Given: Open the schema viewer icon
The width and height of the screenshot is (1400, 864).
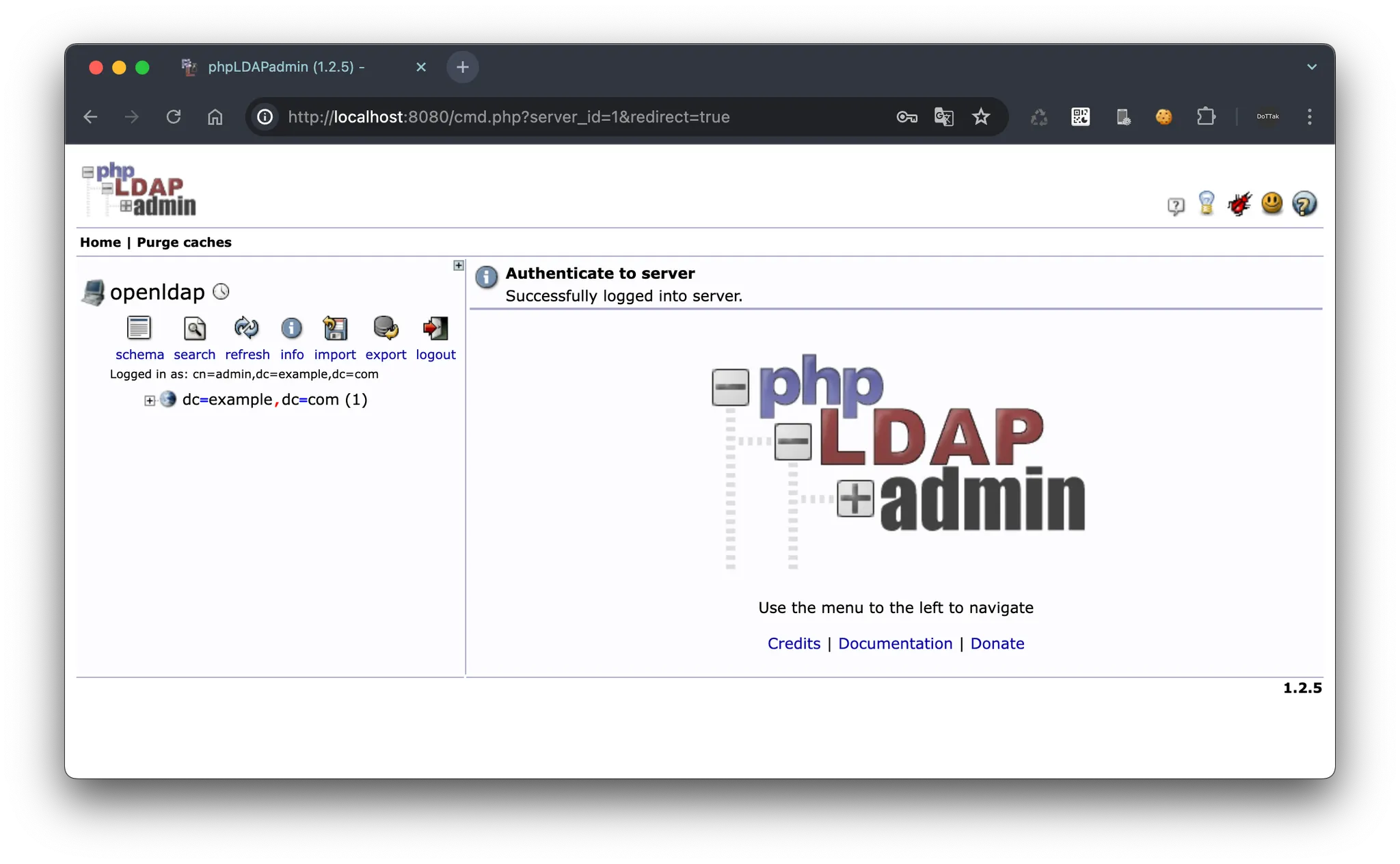Looking at the screenshot, I should [x=139, y=329].
